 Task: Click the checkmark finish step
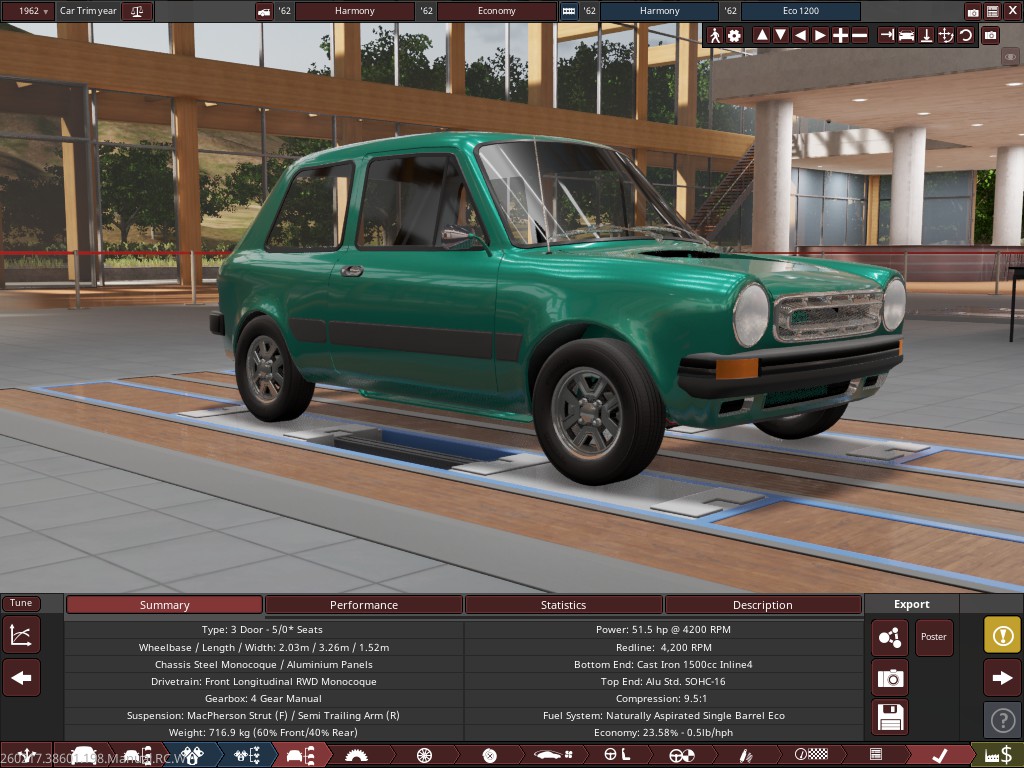tap(940, 756)
